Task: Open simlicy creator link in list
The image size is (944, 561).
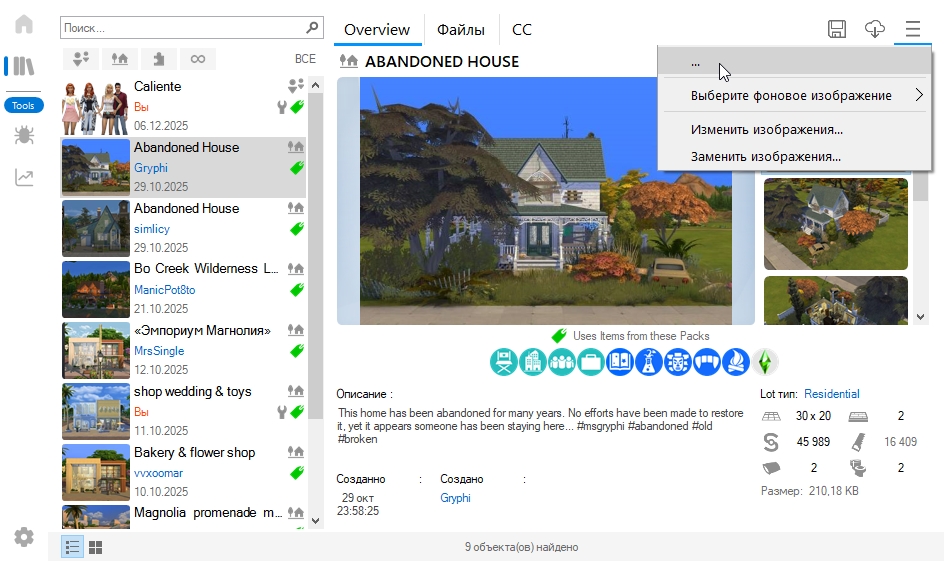Action: point(152,229)
